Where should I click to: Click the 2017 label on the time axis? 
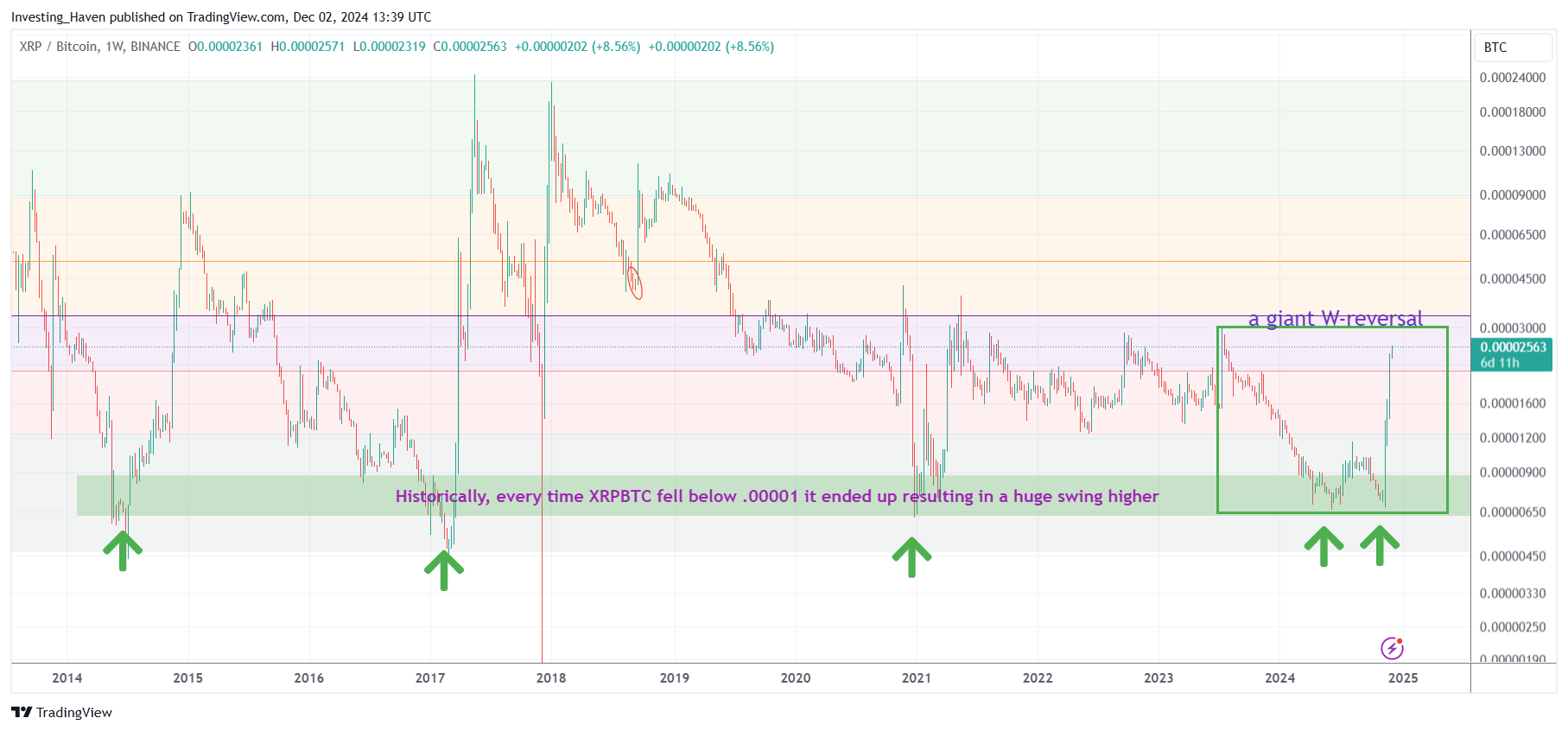tap(430, 677)
